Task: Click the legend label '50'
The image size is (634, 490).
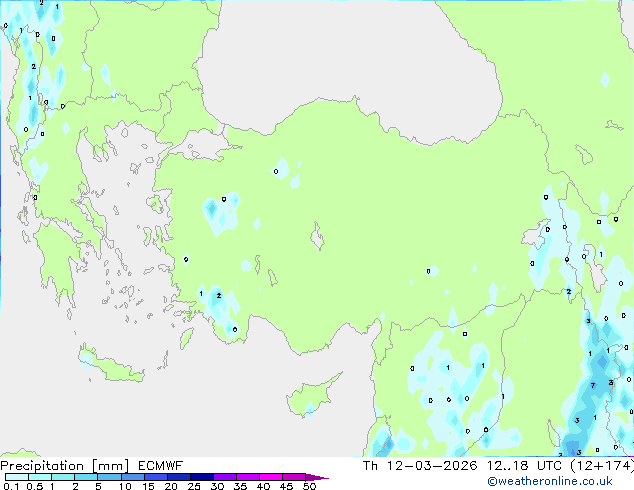Action: [x=310, y=486]
